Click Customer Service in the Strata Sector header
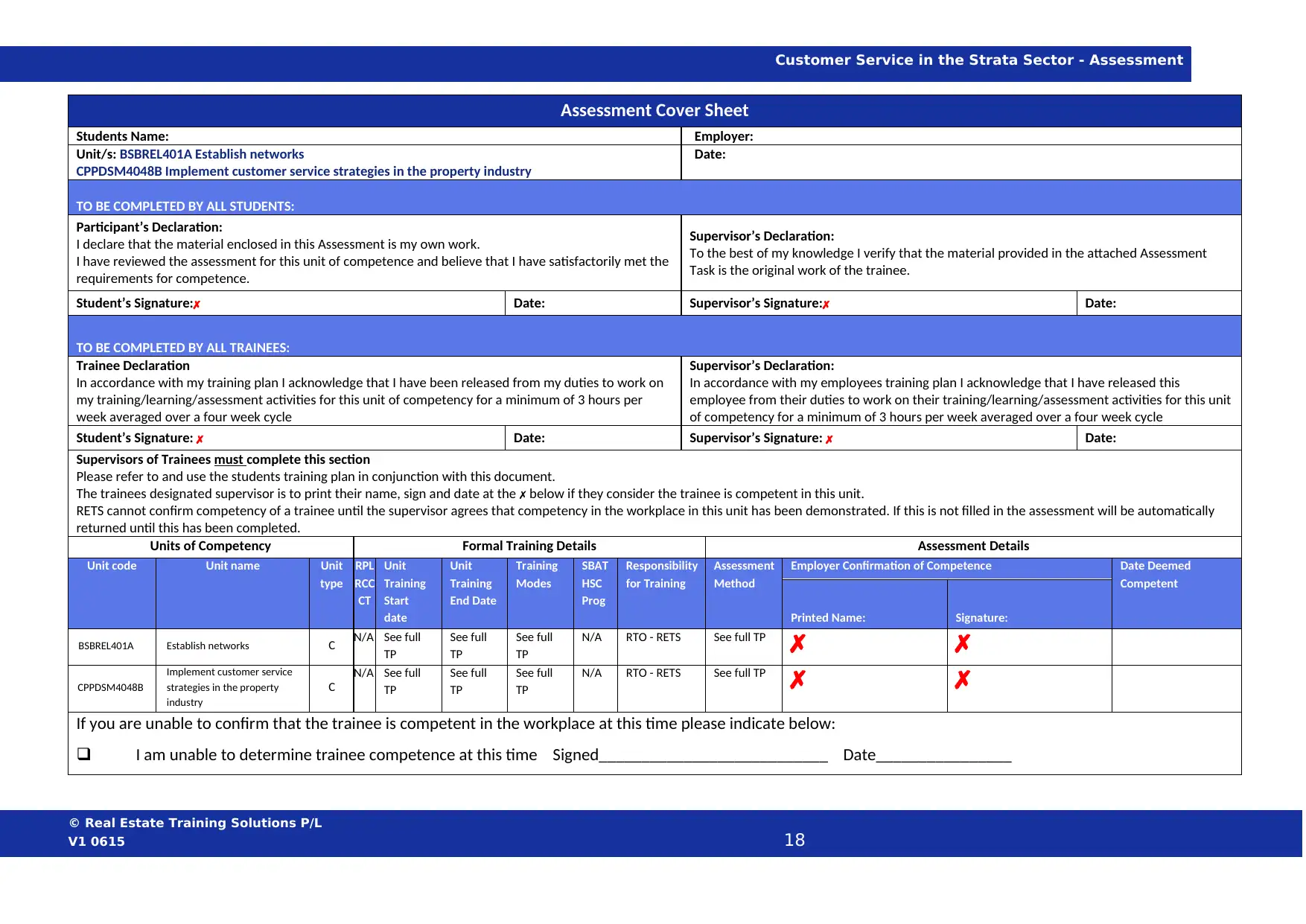 978,60
